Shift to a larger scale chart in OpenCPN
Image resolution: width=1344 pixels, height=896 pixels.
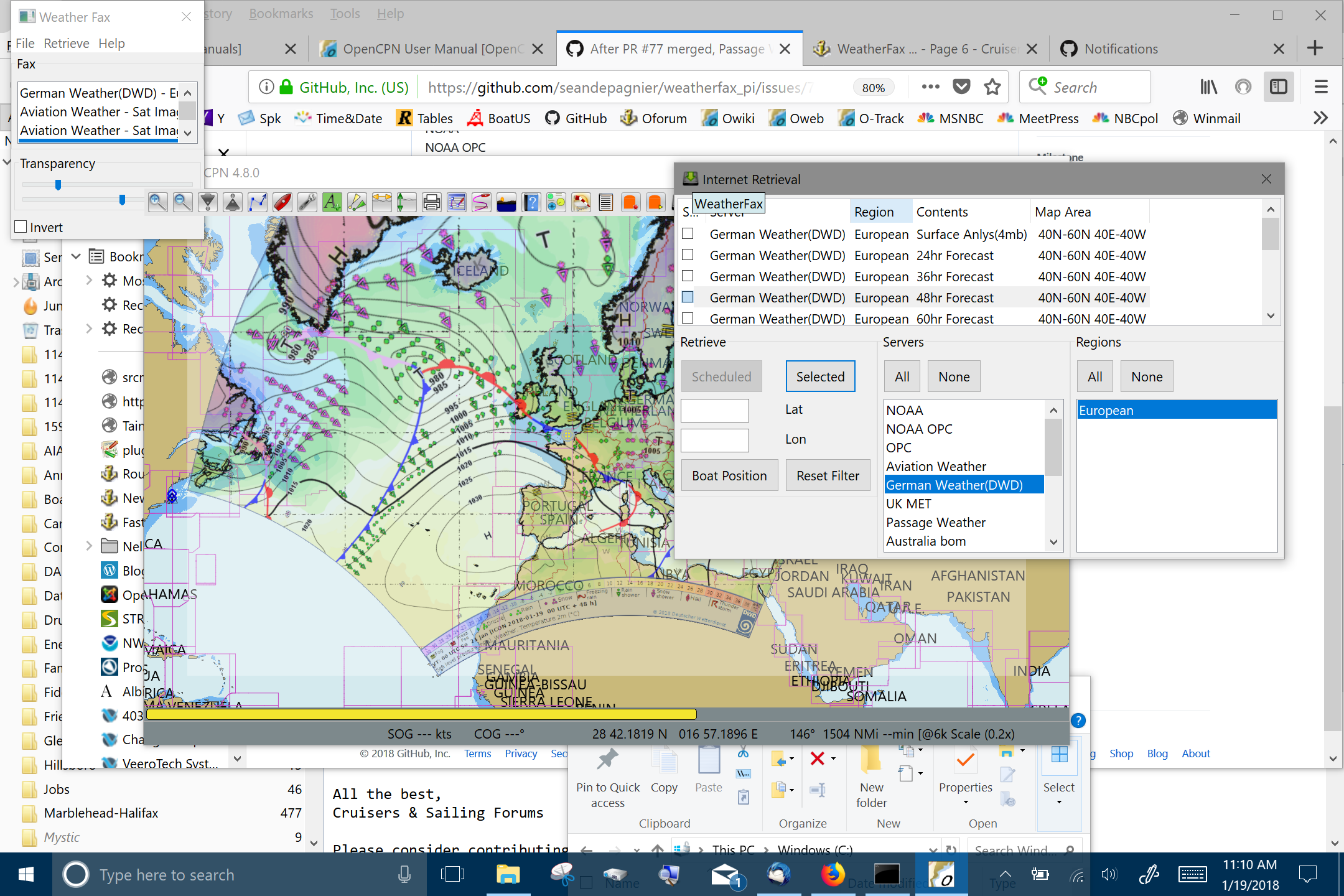click(208, 202)
